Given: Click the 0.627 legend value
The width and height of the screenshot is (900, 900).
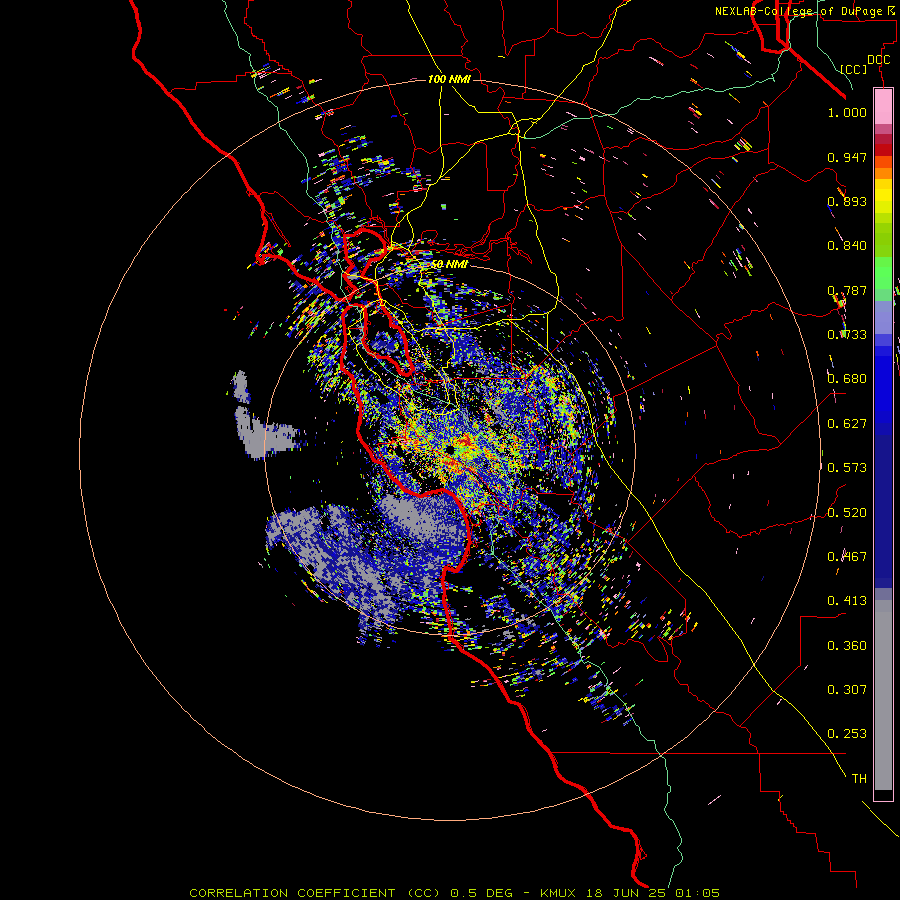Looking at the screenshot, I should click(847, 424).
